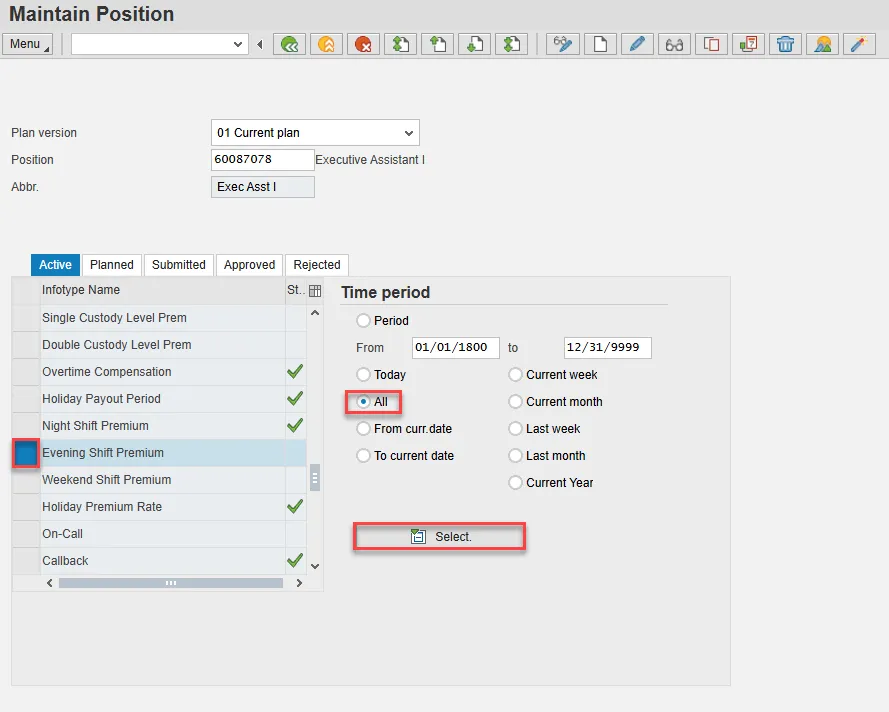Click the Delete trash can icon
The height and width of the screenshot is (712, 889).
click(x=786, y=44)
